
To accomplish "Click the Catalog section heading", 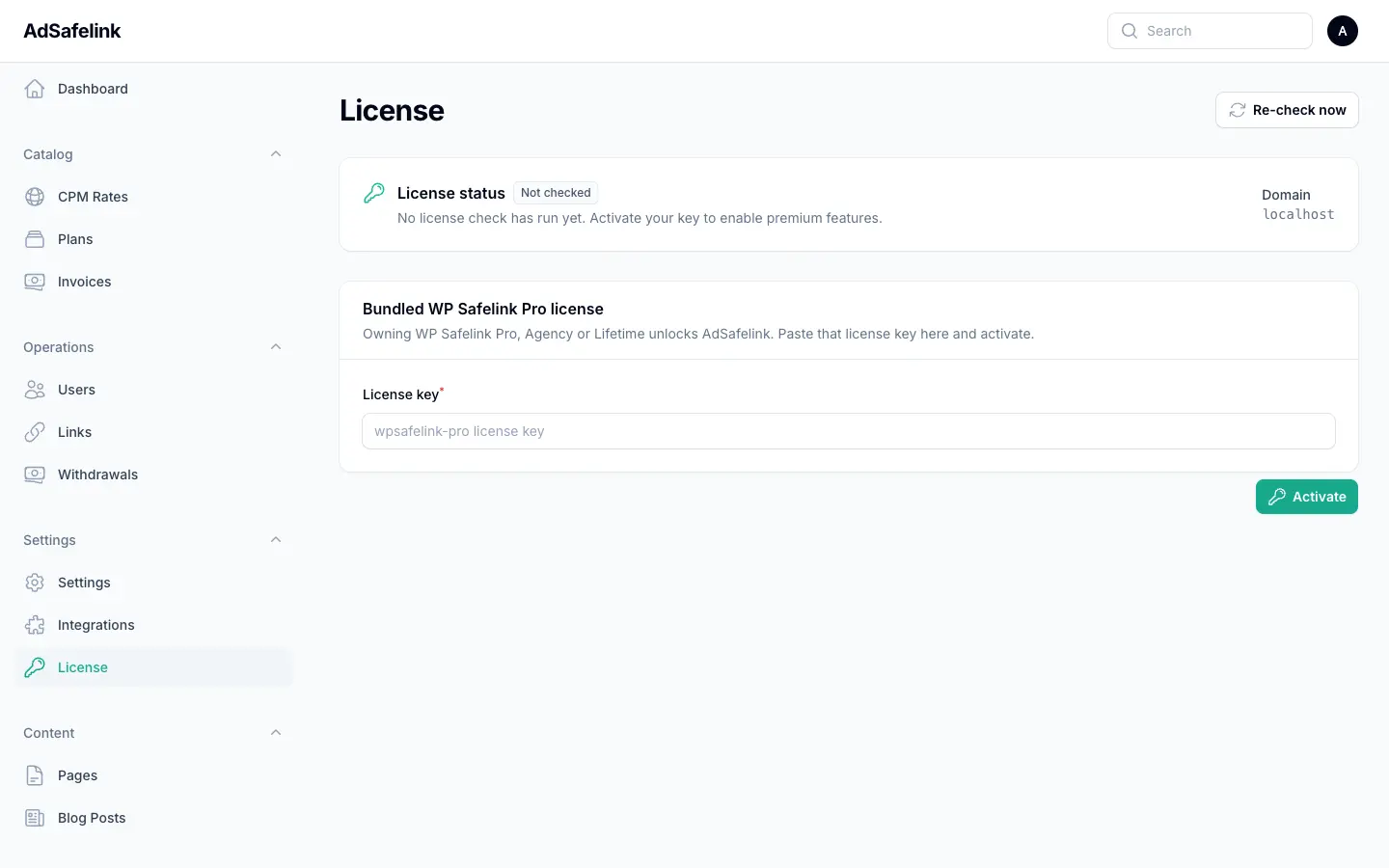I will point(48,154).
